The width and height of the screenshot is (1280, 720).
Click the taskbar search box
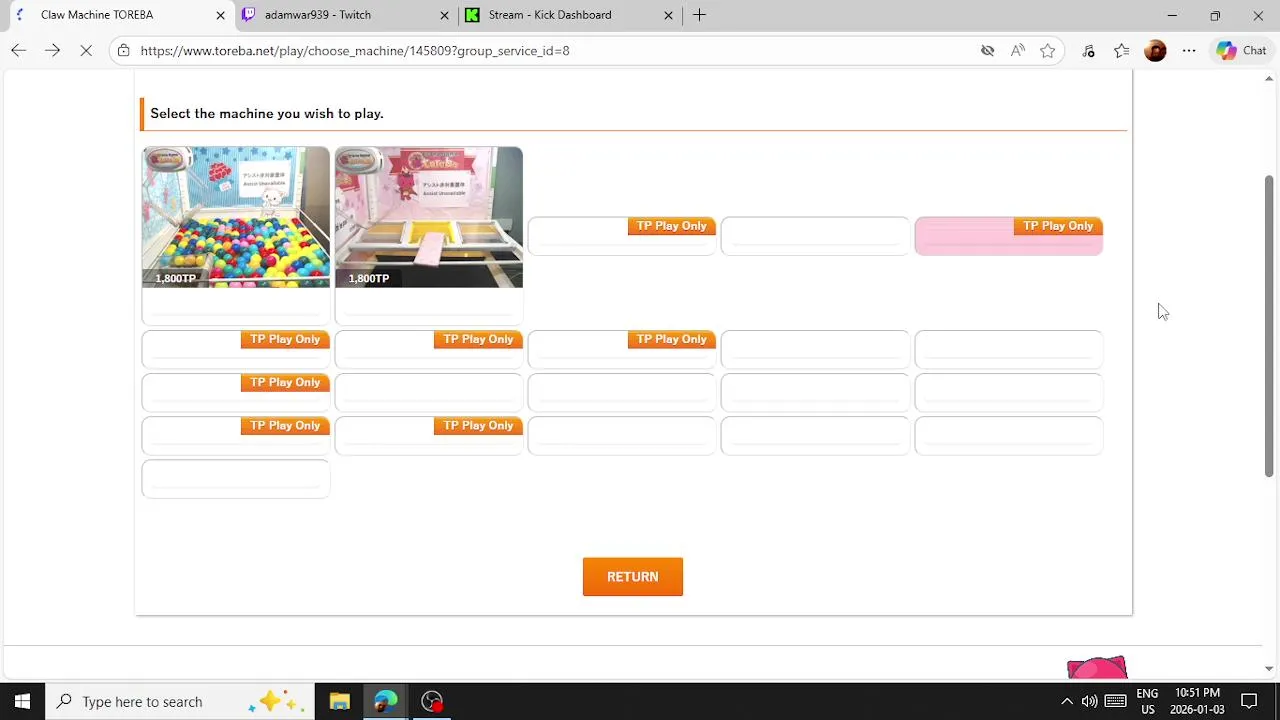tap(180, 701)
